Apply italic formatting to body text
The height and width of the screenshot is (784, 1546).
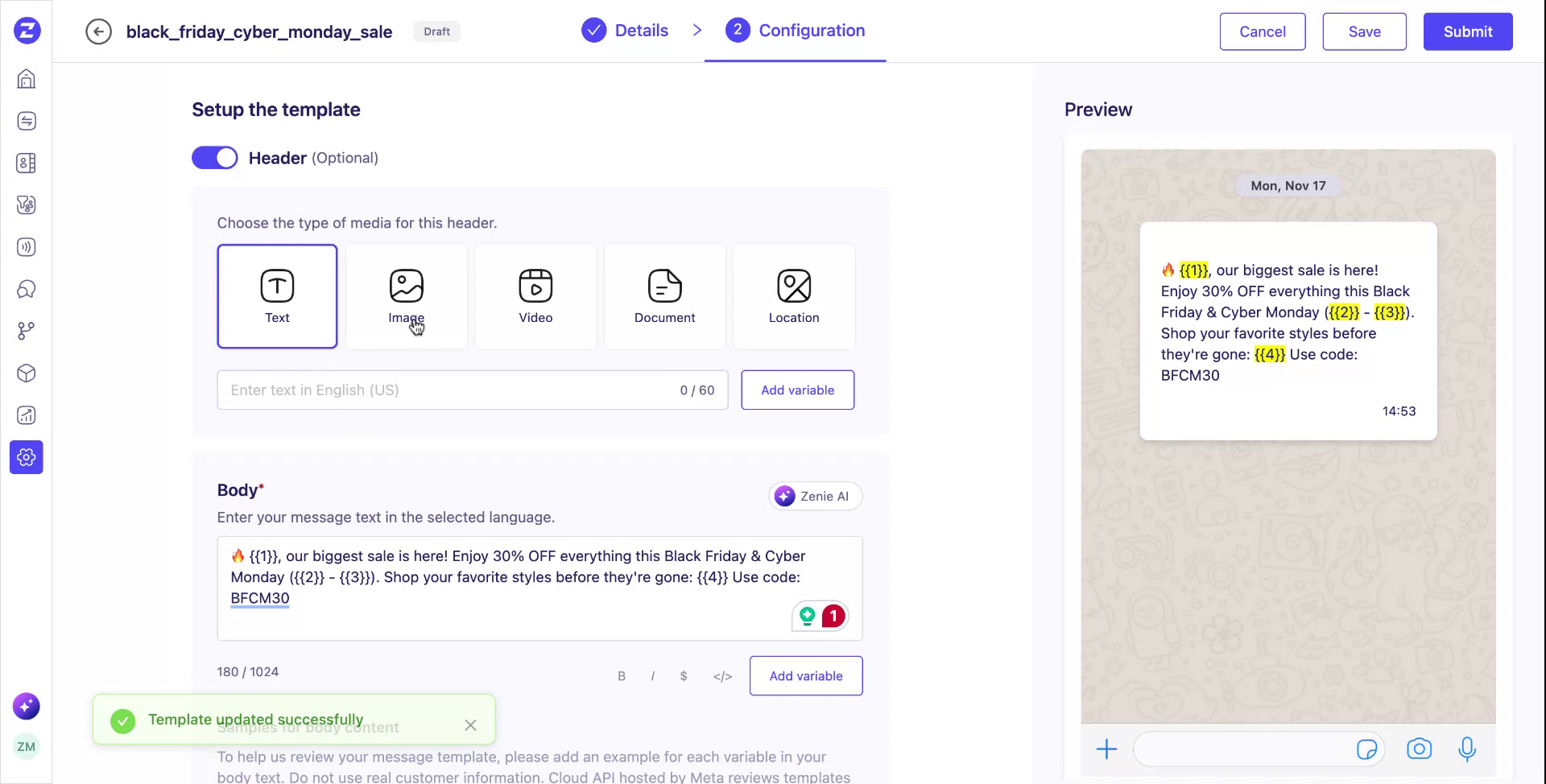click(652, 676)
